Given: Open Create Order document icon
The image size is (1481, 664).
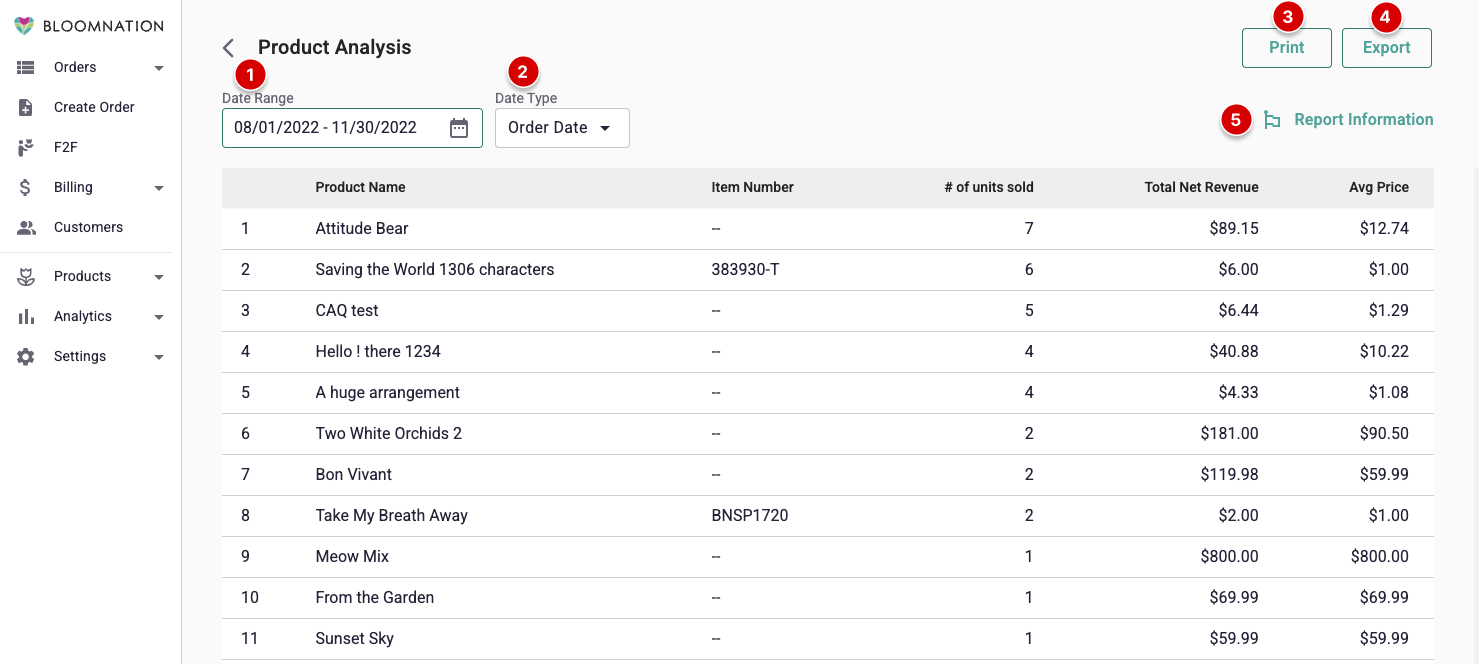Looking at the screenshot, I should 27,107.
